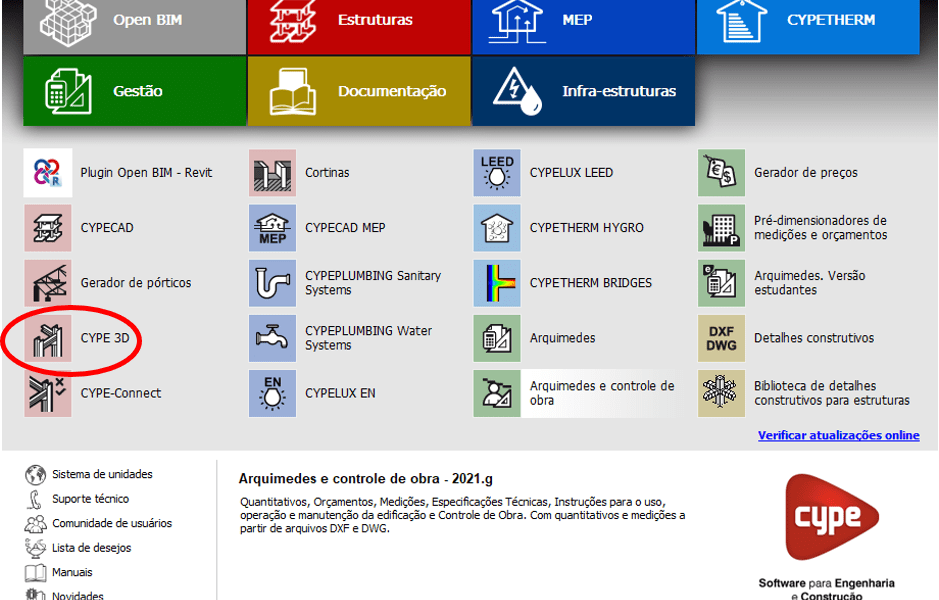The width and height of the screenshot is (939, 600).
Task: Launch CYPEPLUMBING Water Systems faucet icon
Action: point(272,338)
